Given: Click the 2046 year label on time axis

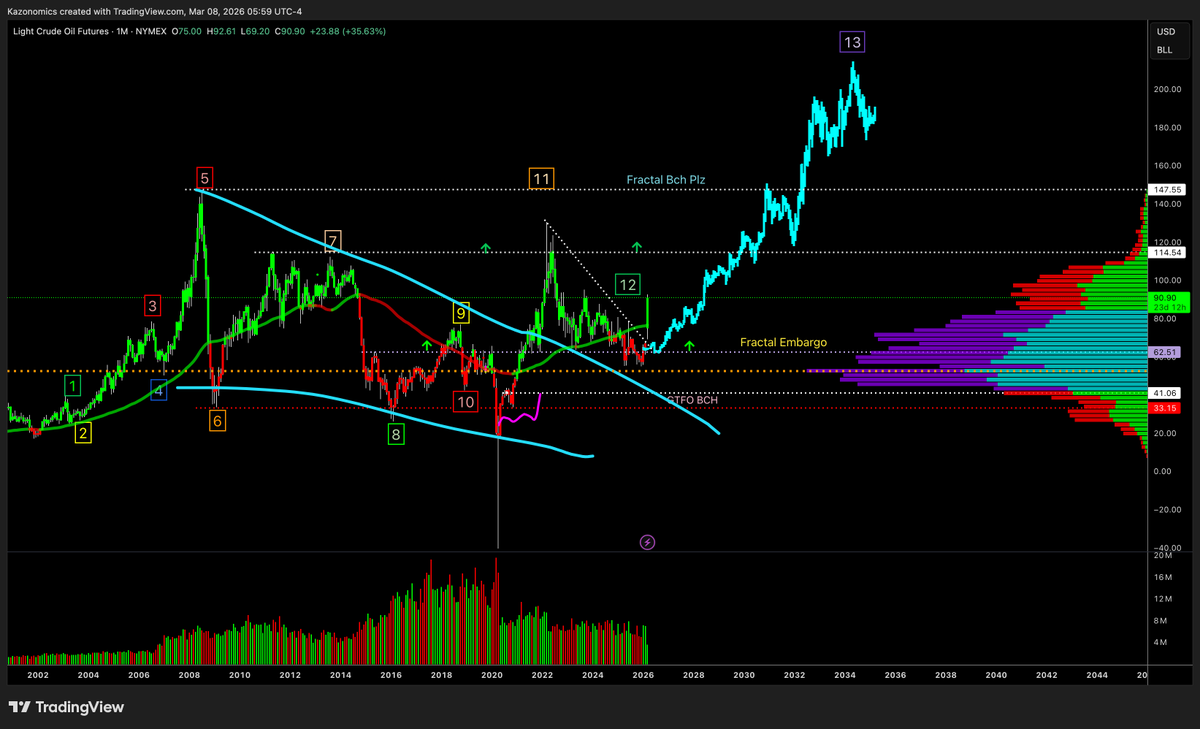Looking at the screenshot, I should click(1140, 676).
